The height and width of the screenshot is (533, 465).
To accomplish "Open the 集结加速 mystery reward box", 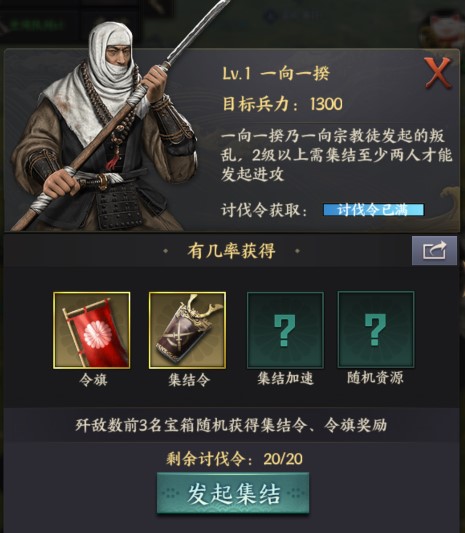I will [285, 330].
